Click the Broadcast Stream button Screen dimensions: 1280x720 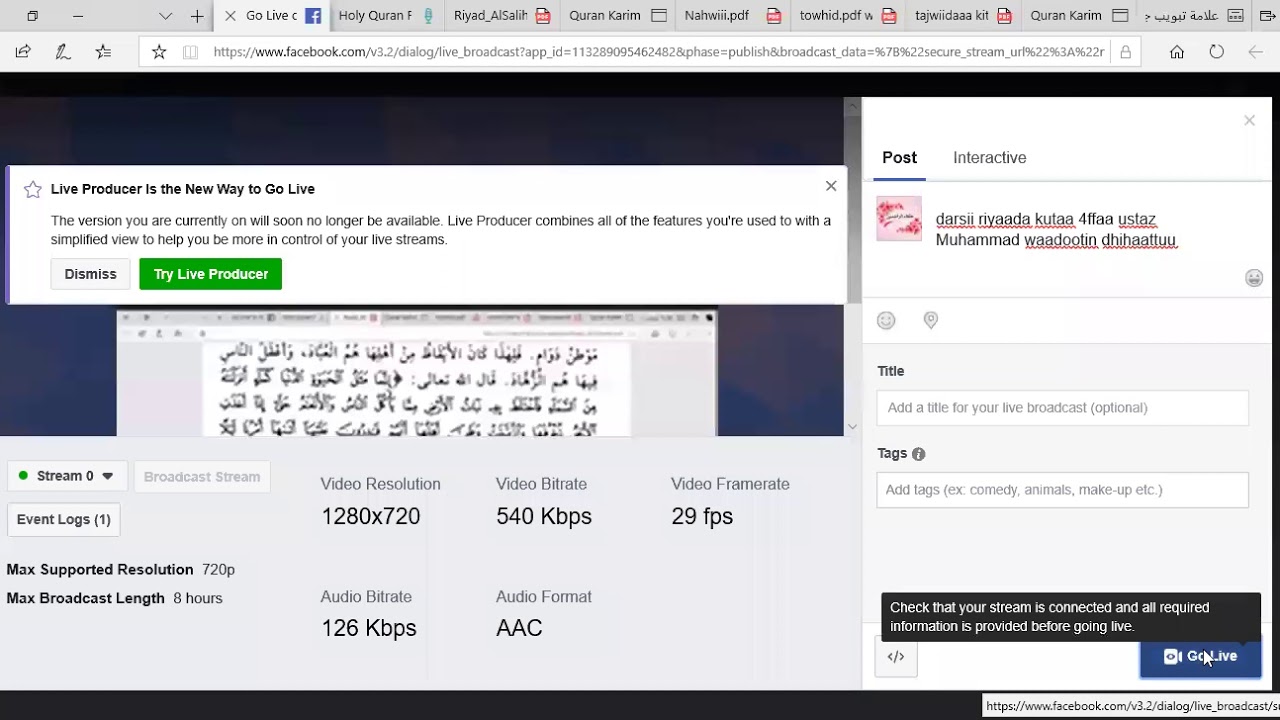[x=202, y=477]
